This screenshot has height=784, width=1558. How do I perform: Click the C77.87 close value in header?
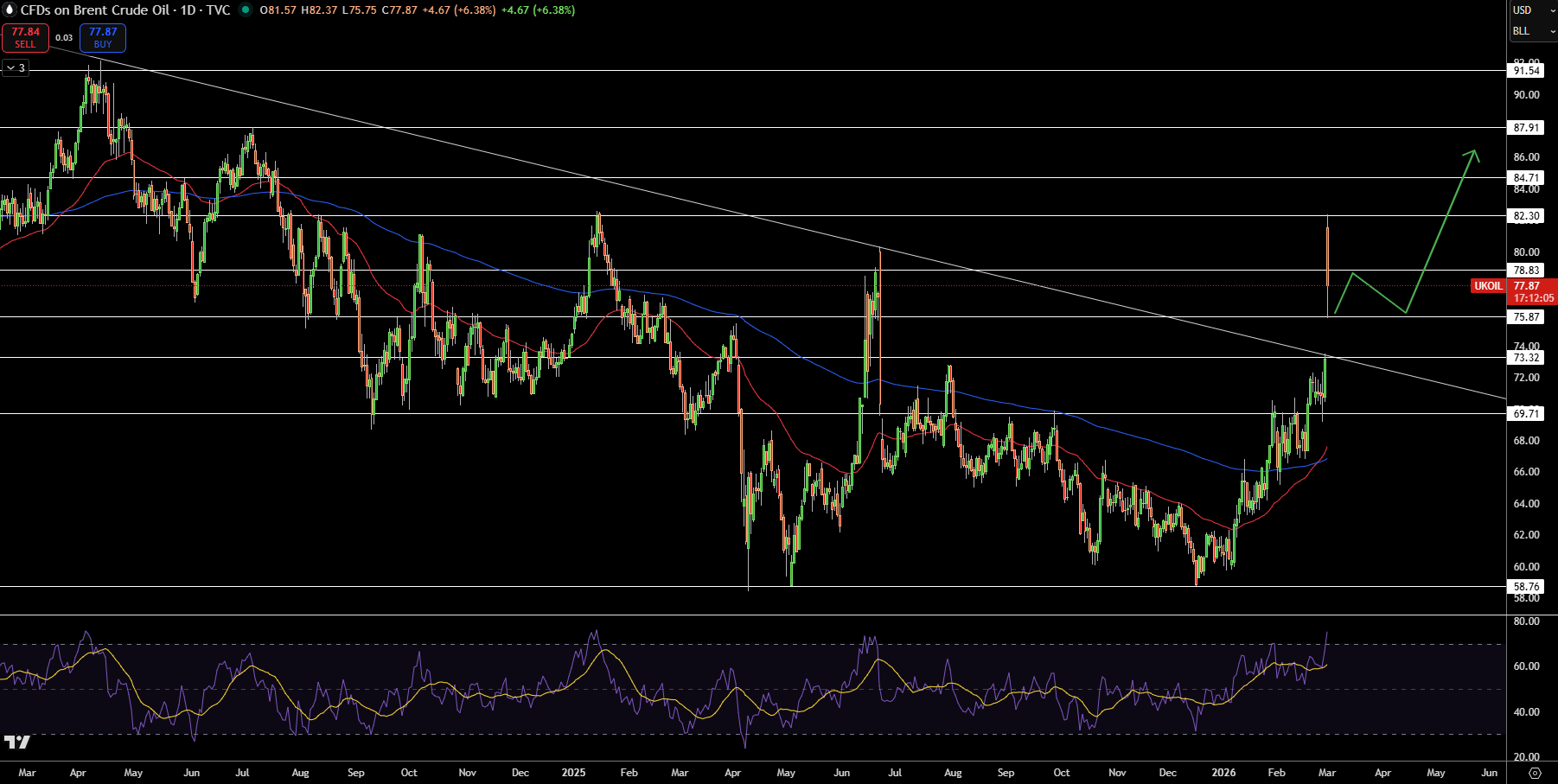click(399, 10)
